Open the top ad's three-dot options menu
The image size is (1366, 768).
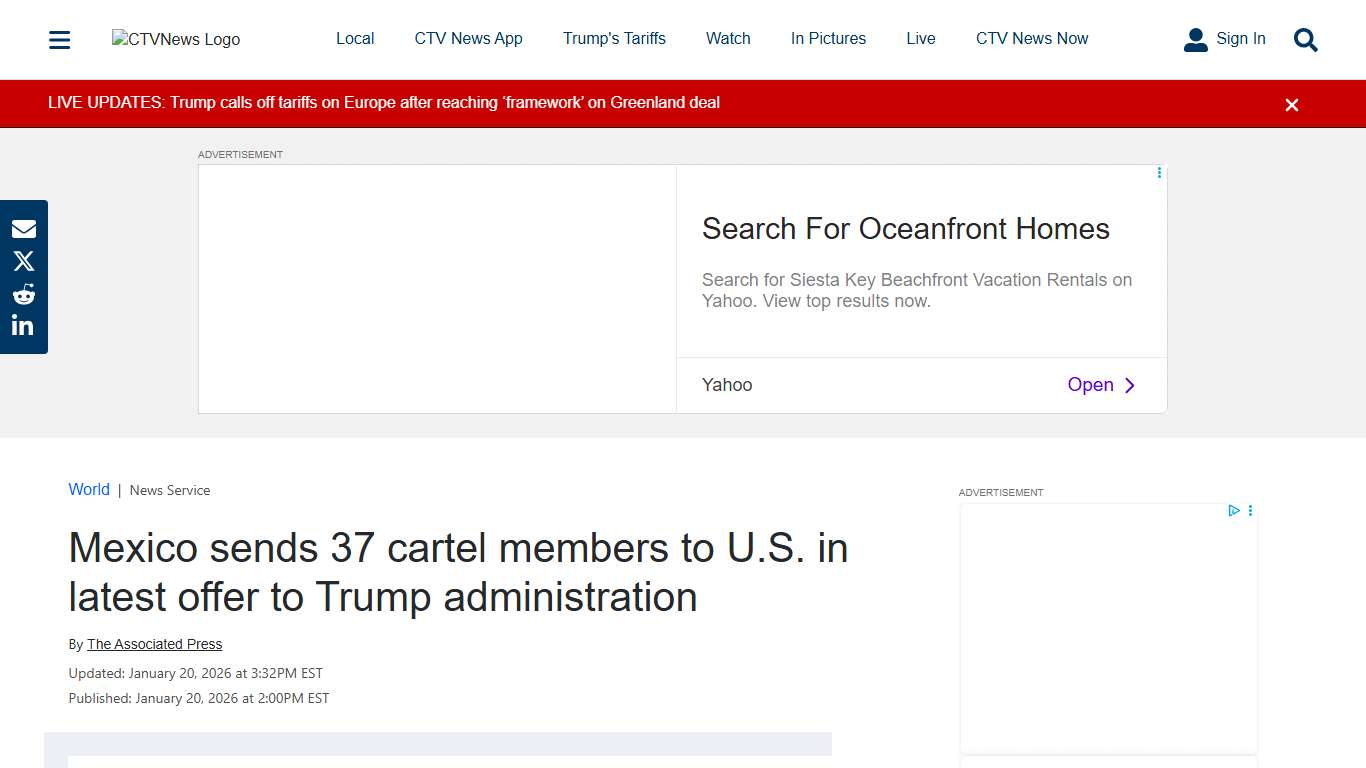[x=1158, y=172]
